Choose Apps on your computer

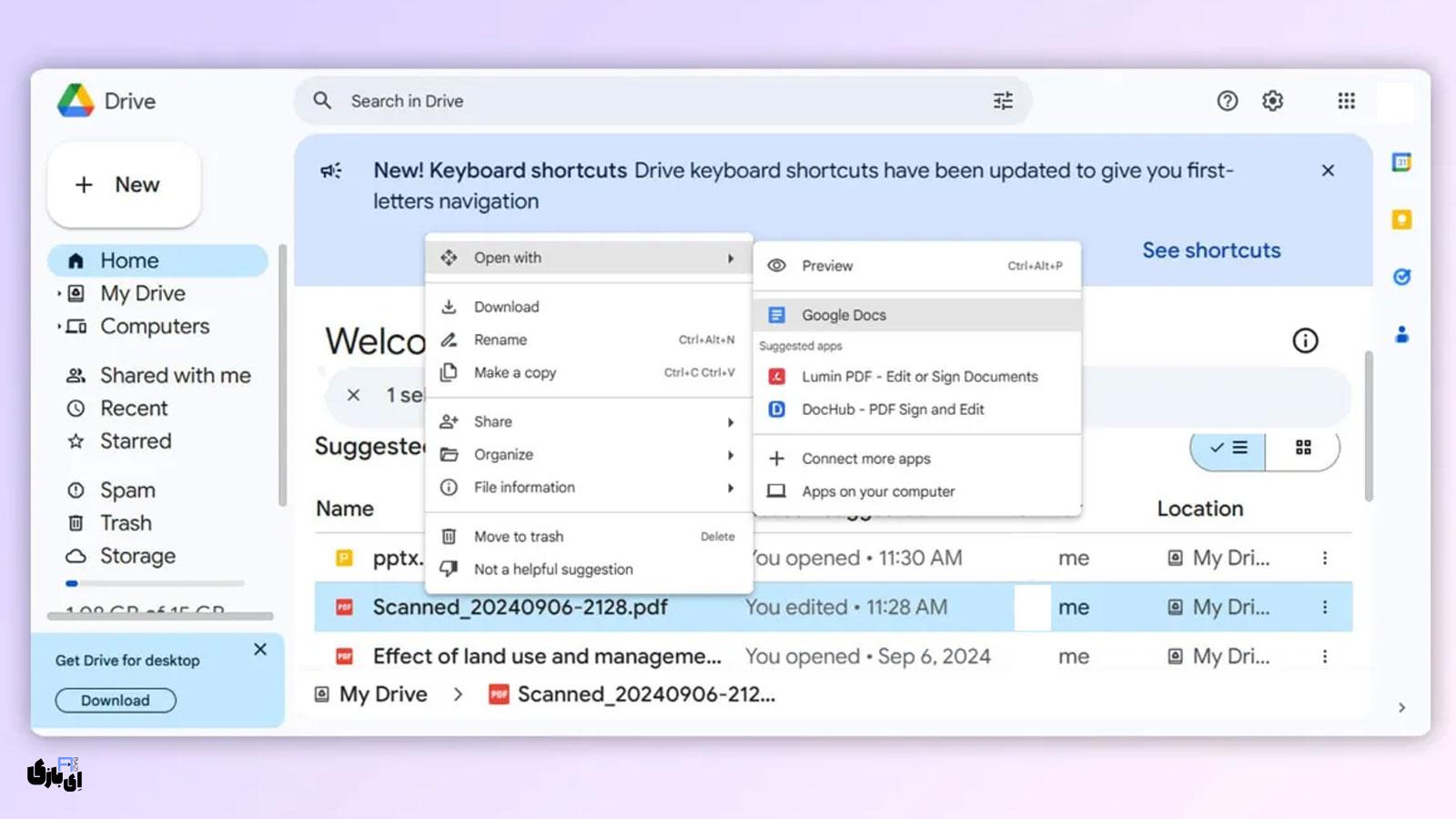pyautogui.click(x=917, y=491)
